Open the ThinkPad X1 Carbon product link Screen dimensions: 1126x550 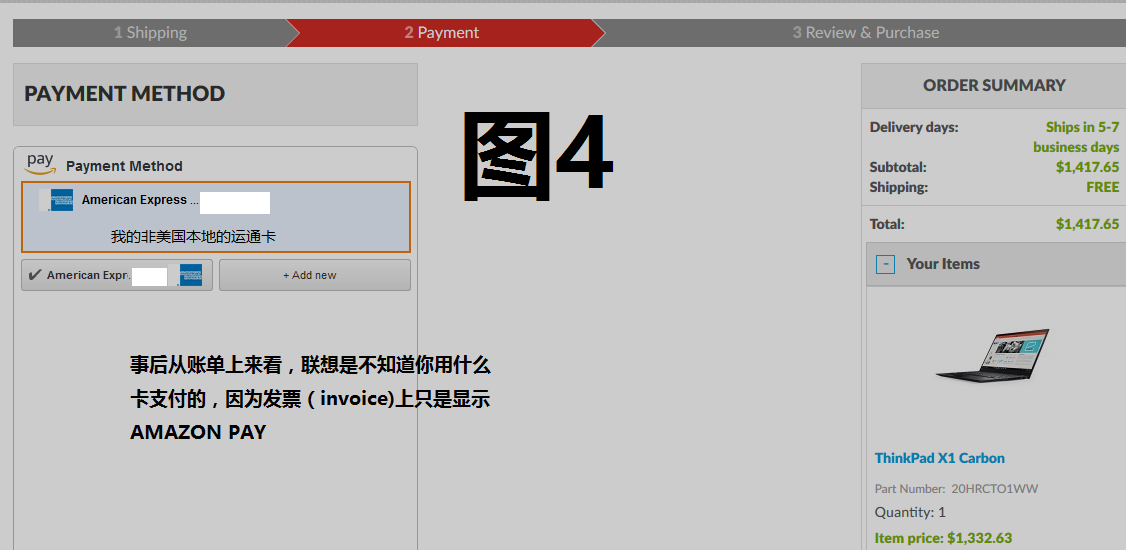coord(939,458)
